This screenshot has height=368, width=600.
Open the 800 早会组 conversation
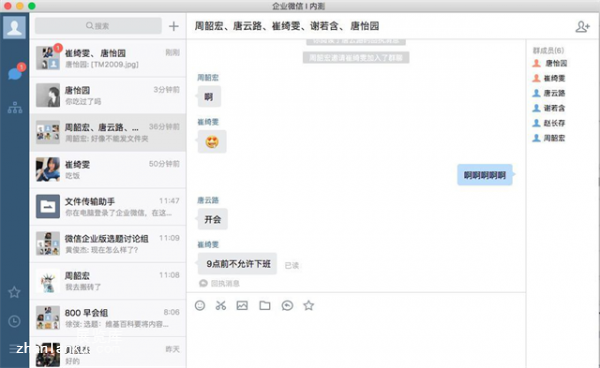click(x=108, y=318)
